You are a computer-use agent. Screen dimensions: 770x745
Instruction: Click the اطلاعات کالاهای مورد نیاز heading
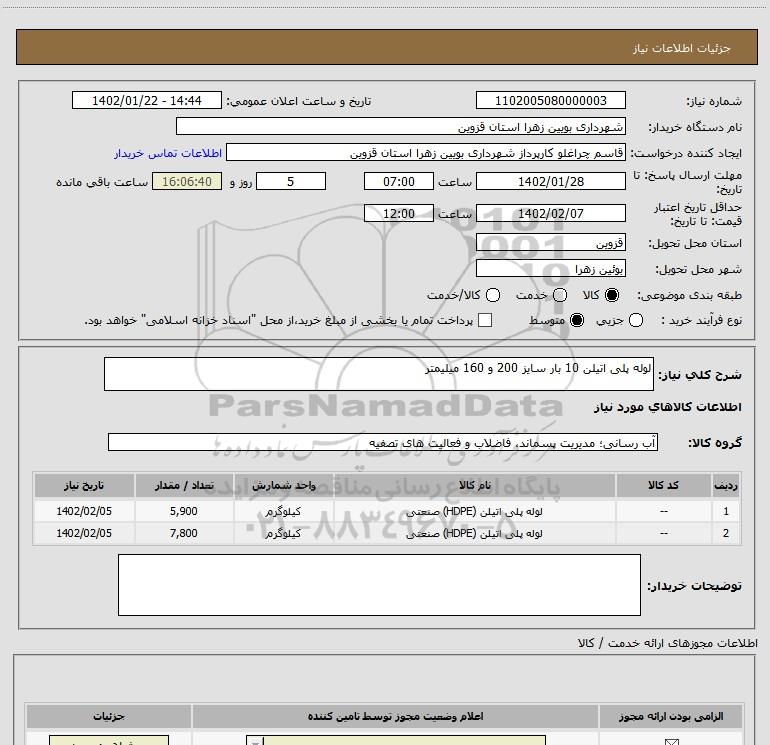coord(667,407)
